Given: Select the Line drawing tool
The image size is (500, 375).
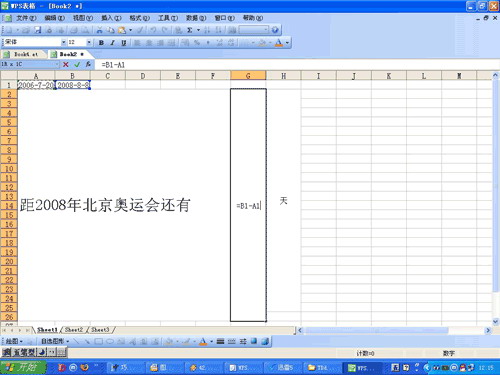Looking at the screenshot, I should [76, 341].
